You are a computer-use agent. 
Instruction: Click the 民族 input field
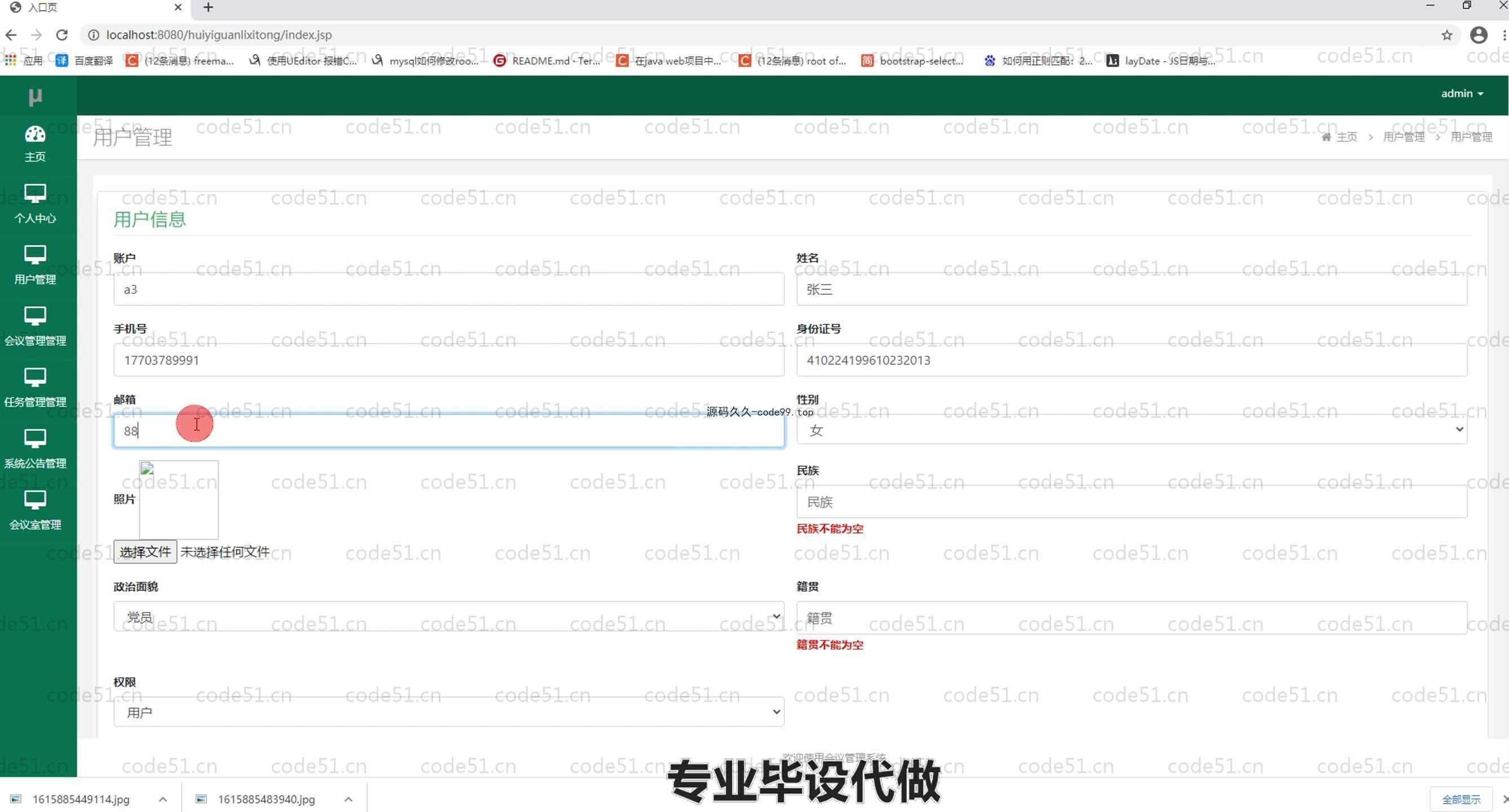[1131, 502]
